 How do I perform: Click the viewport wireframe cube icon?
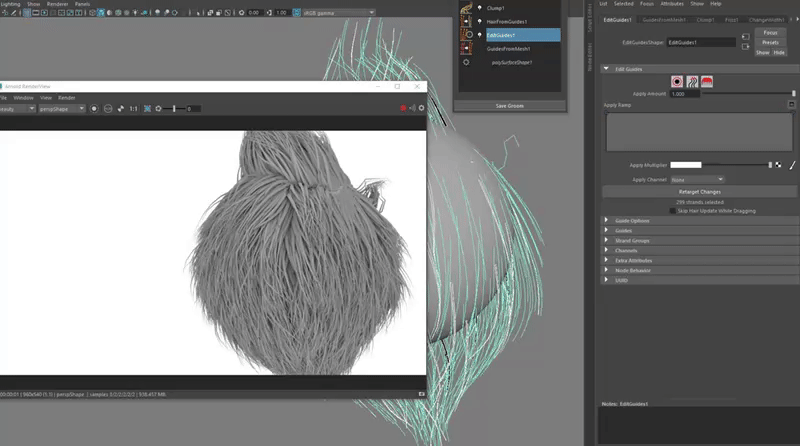point(92,12)
